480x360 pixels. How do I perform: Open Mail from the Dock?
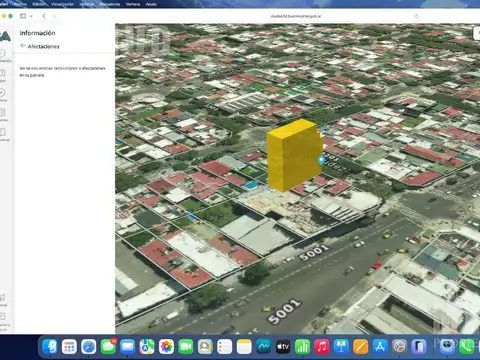[127, 347]
